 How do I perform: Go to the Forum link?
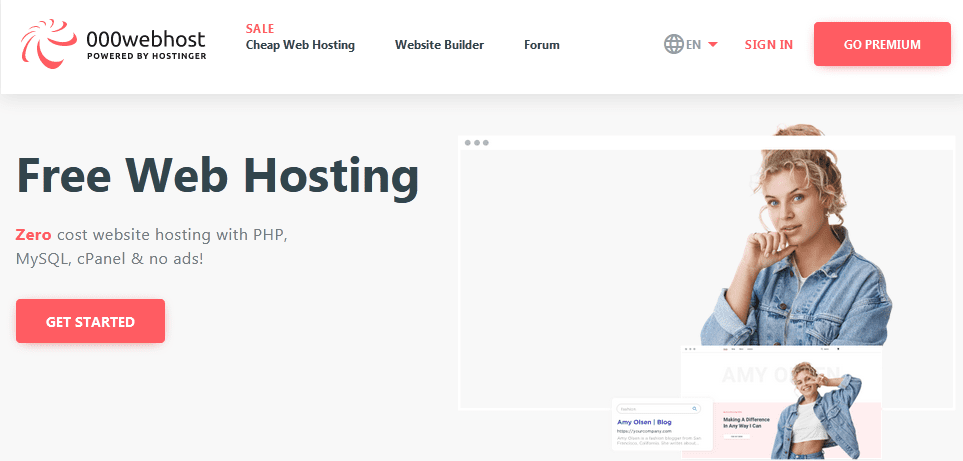point(542,45)
